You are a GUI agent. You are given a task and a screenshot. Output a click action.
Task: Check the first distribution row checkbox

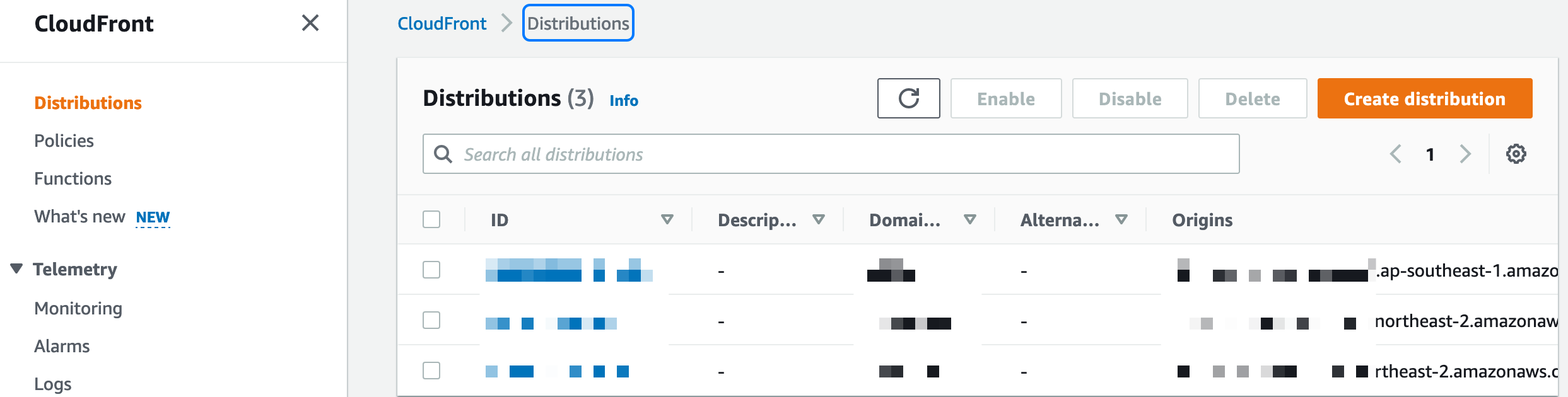coord(431,270)
